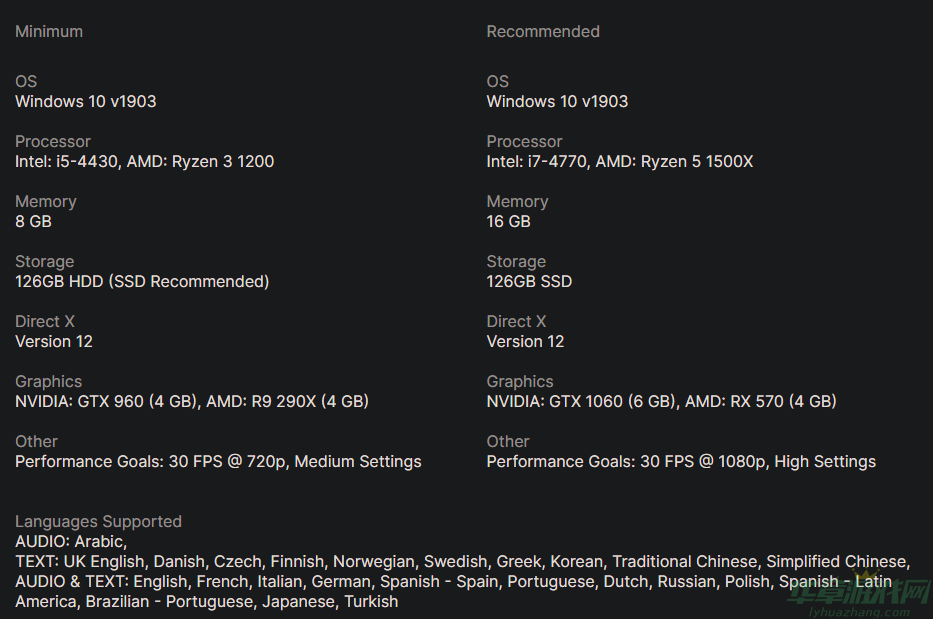Click the GTX 1060 graphics line
The image size is (933, 619).
[x=661, y=402]
